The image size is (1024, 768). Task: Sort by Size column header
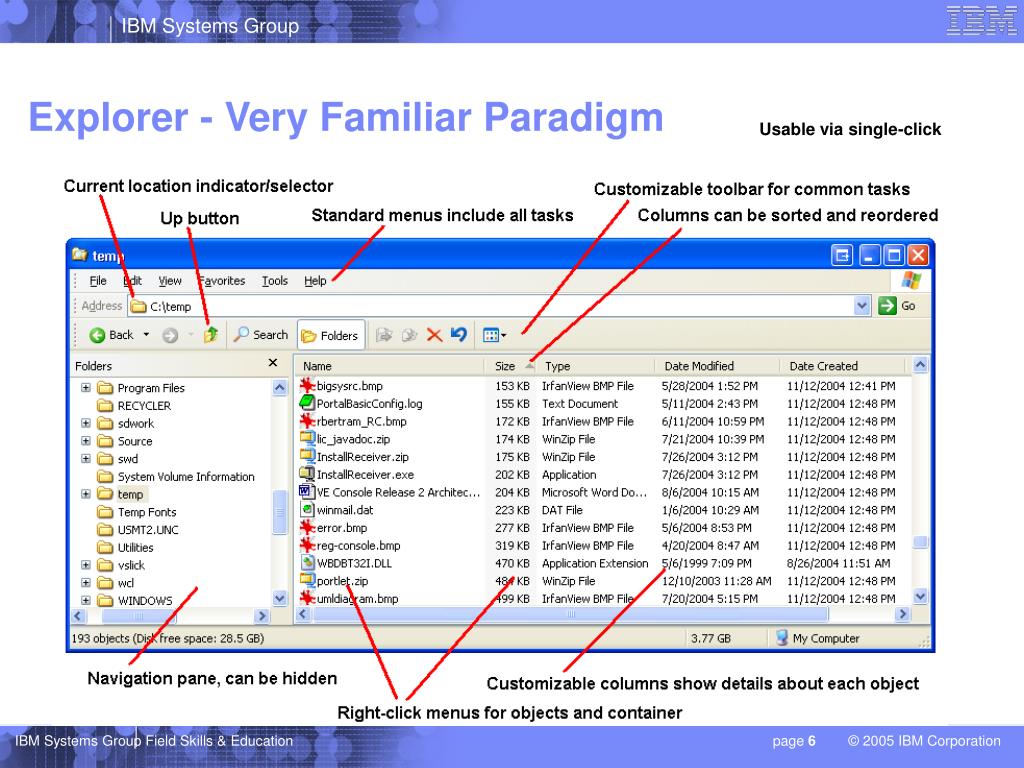coord(511,366)
